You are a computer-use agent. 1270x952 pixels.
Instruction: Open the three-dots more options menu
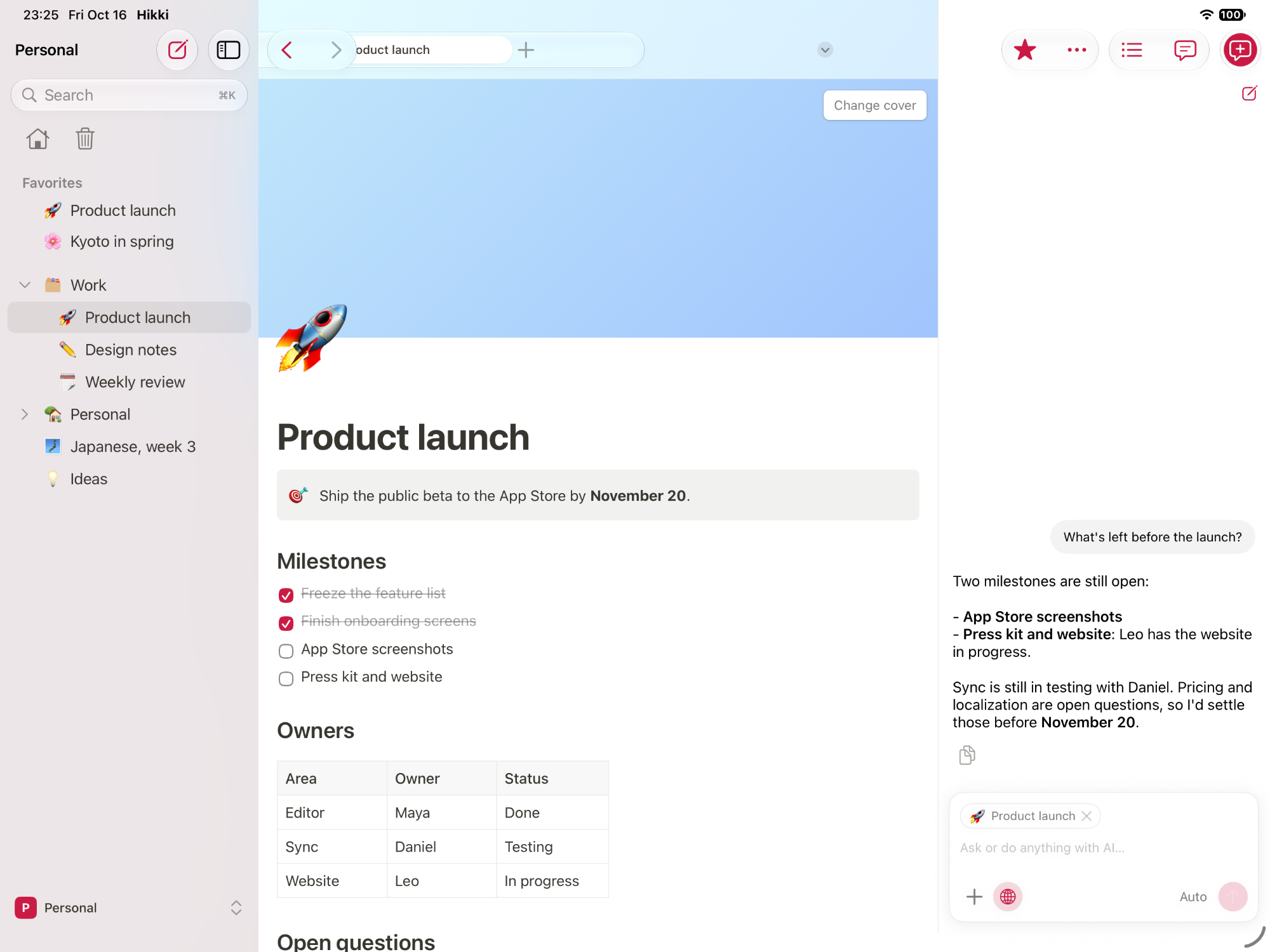pos(1076,50)
